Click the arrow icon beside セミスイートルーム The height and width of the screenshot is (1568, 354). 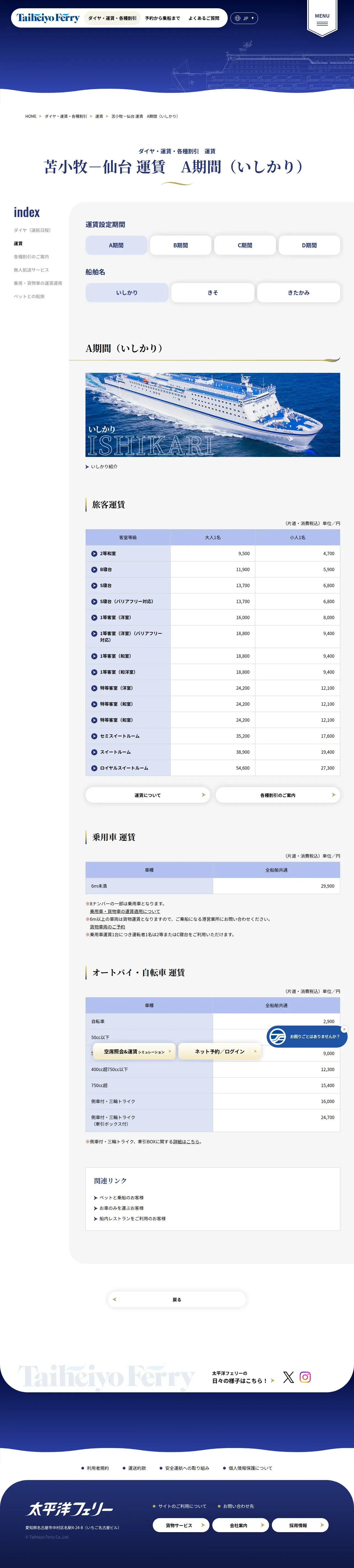click(x=94, y=736)
